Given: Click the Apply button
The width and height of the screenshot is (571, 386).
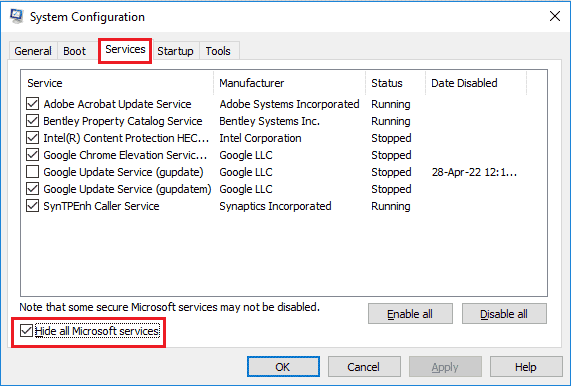Looking at the screenshot, I should 445,367.
